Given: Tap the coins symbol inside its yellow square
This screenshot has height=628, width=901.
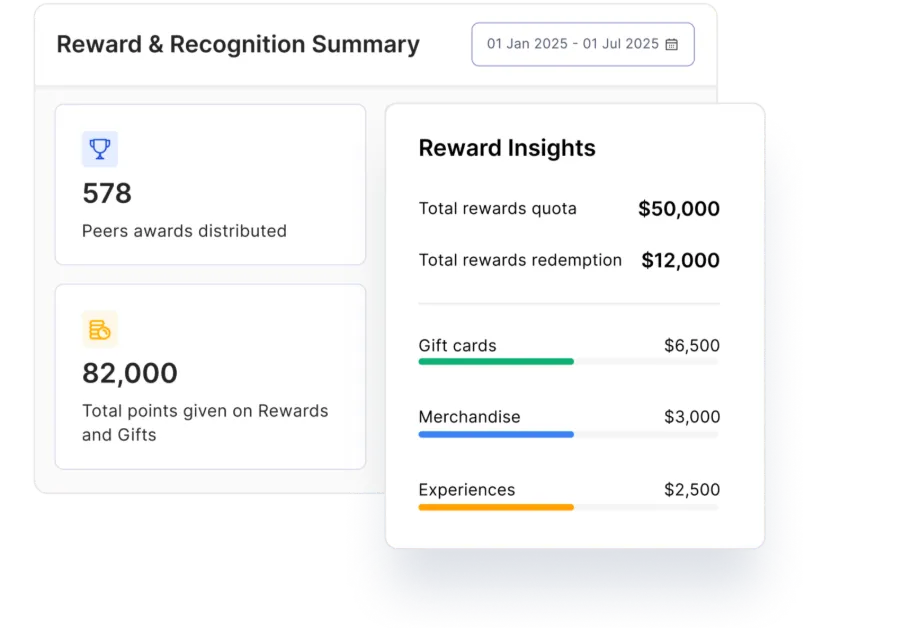Looking at the screenshot, I should 98,328.
